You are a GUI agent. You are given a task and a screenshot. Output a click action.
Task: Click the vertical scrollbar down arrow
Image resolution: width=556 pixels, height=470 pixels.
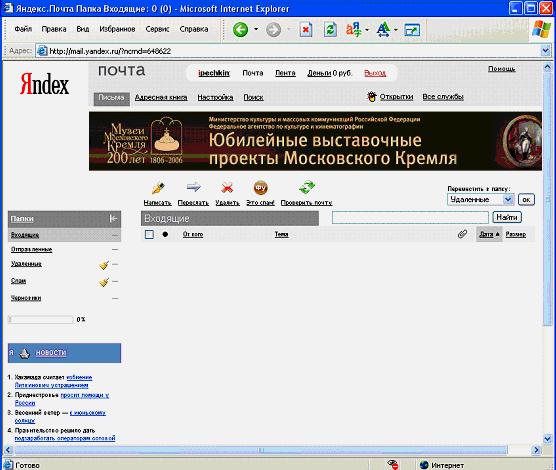point(547,439)
